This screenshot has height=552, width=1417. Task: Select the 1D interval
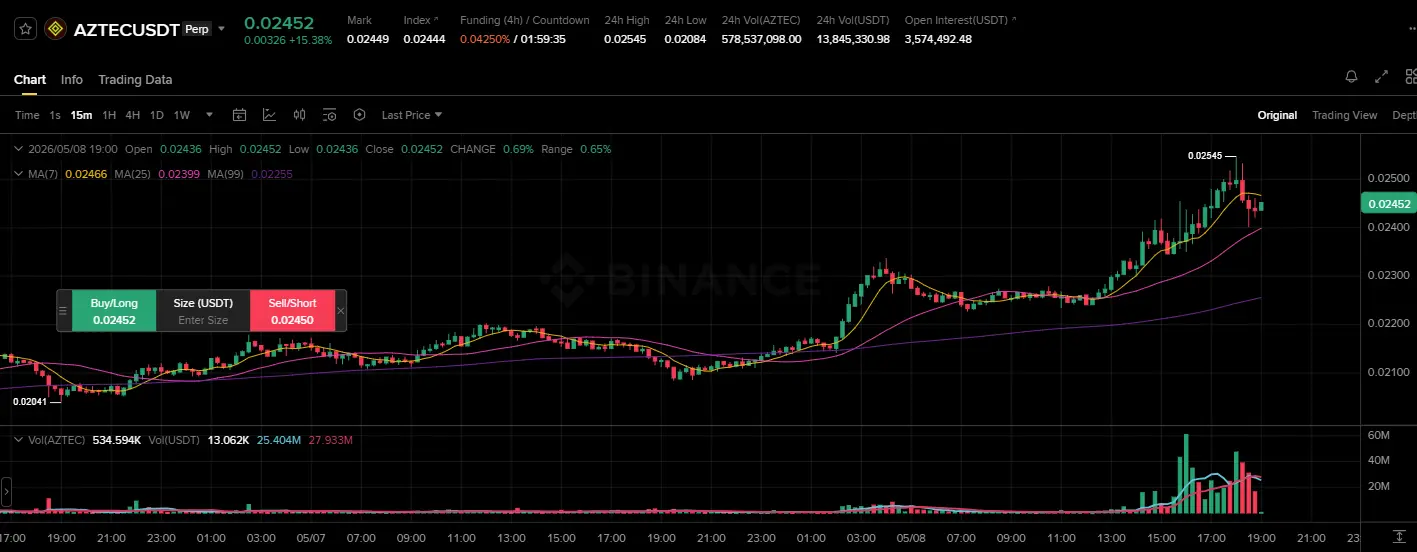click(157, 115)
